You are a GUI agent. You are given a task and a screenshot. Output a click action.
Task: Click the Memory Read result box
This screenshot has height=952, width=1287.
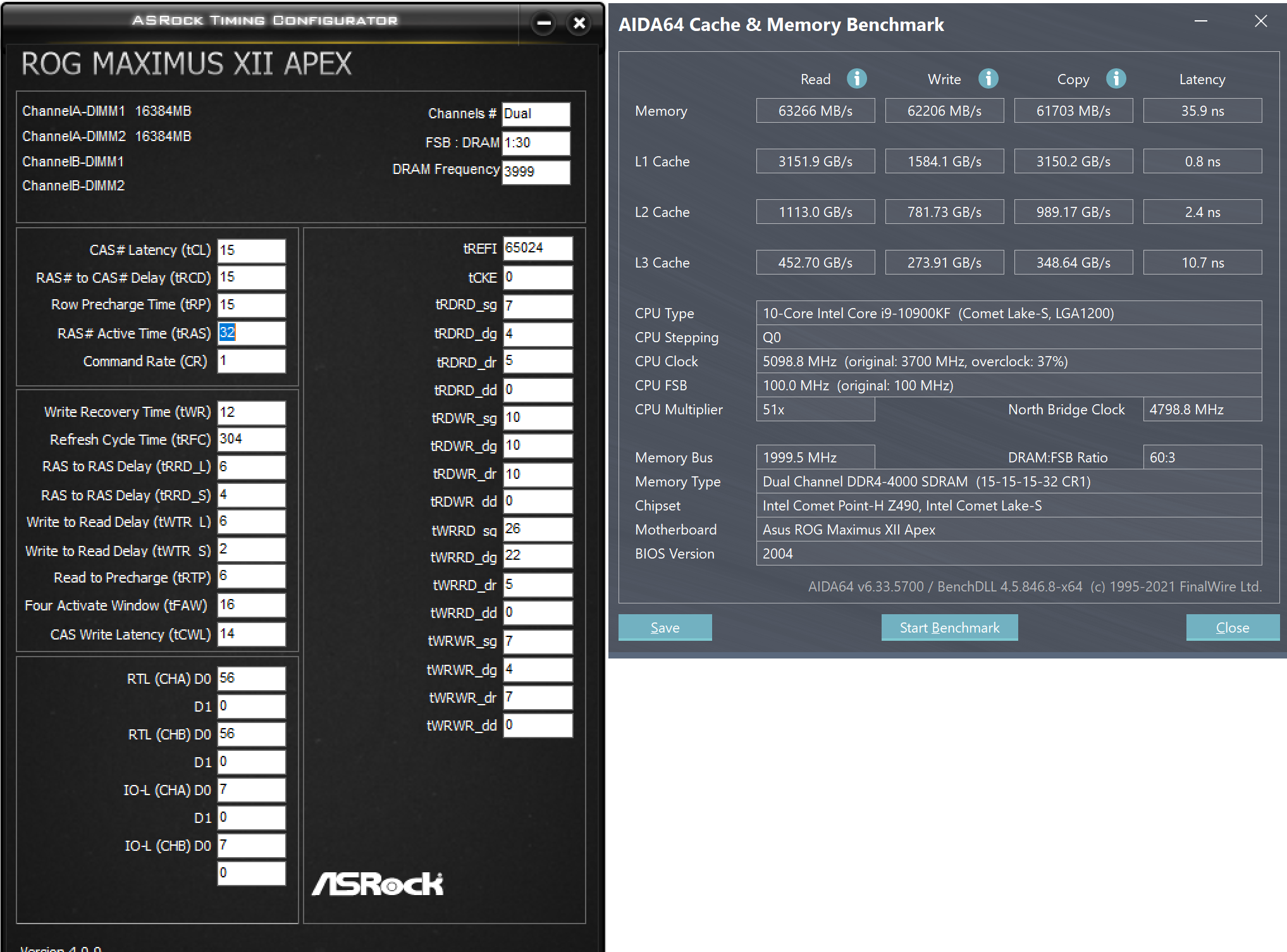coord(815,111)
